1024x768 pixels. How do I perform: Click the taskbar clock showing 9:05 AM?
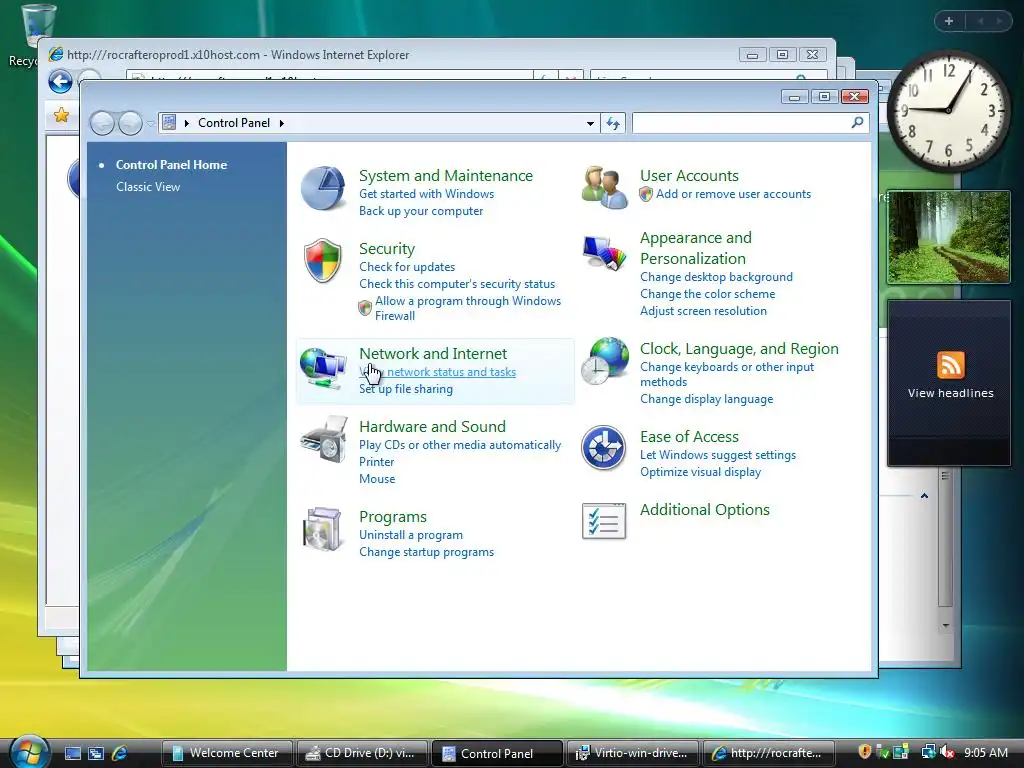point(985,752)
